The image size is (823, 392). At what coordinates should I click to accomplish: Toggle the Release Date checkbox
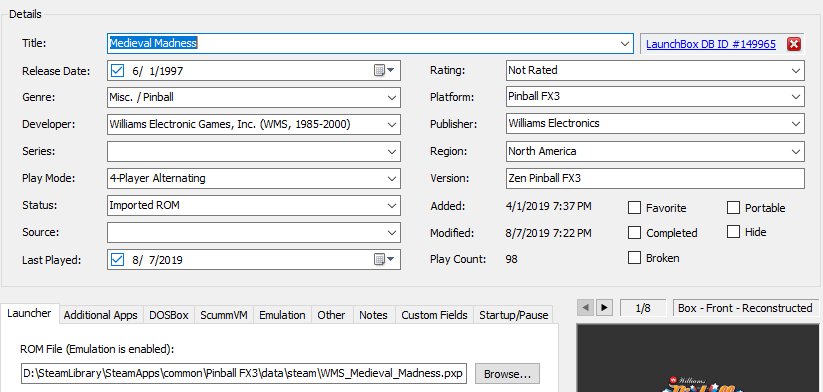pyautogui.click(x=118, y=70)
